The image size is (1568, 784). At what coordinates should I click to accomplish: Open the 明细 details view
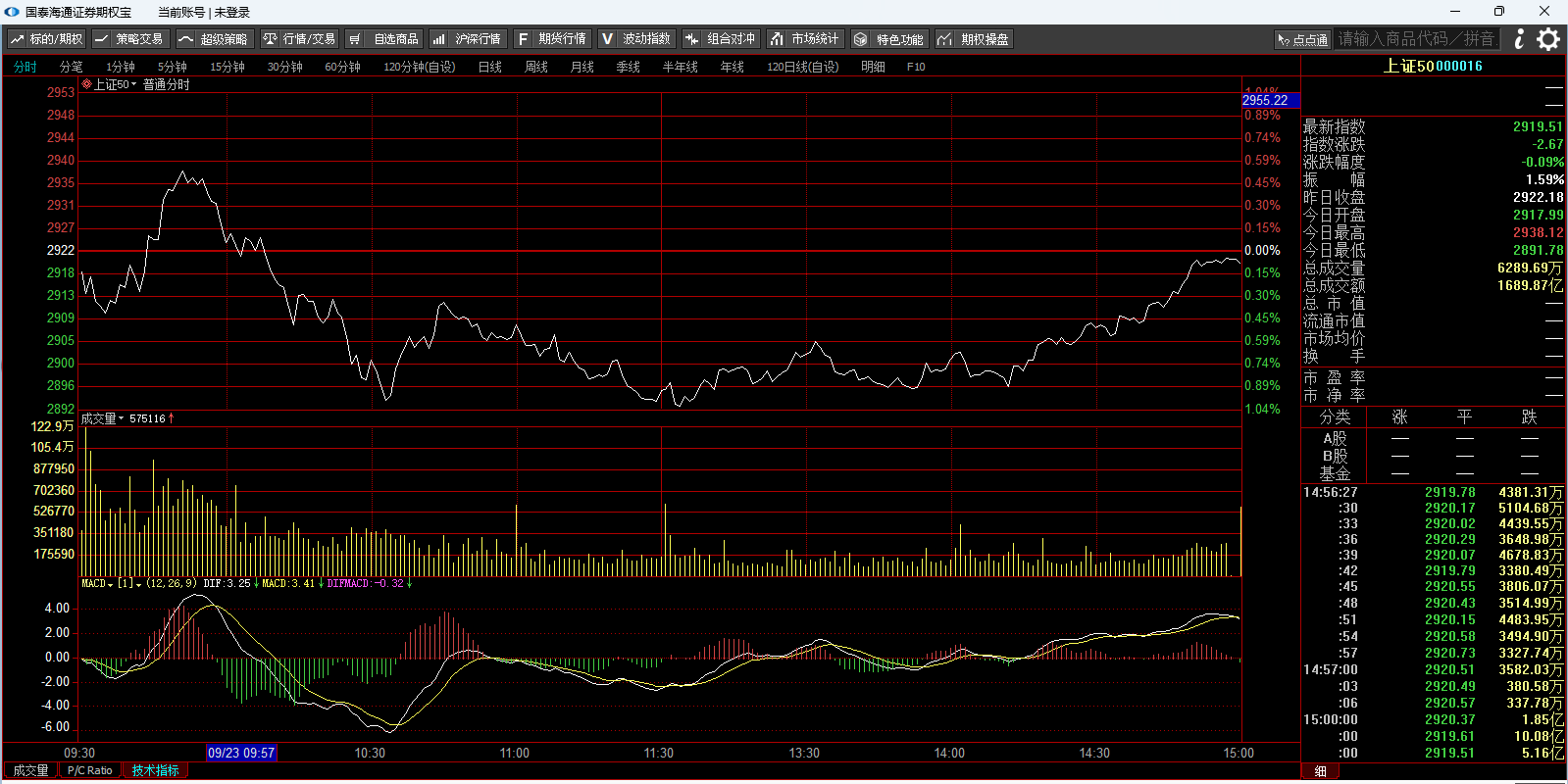click(x=874, y=67)
